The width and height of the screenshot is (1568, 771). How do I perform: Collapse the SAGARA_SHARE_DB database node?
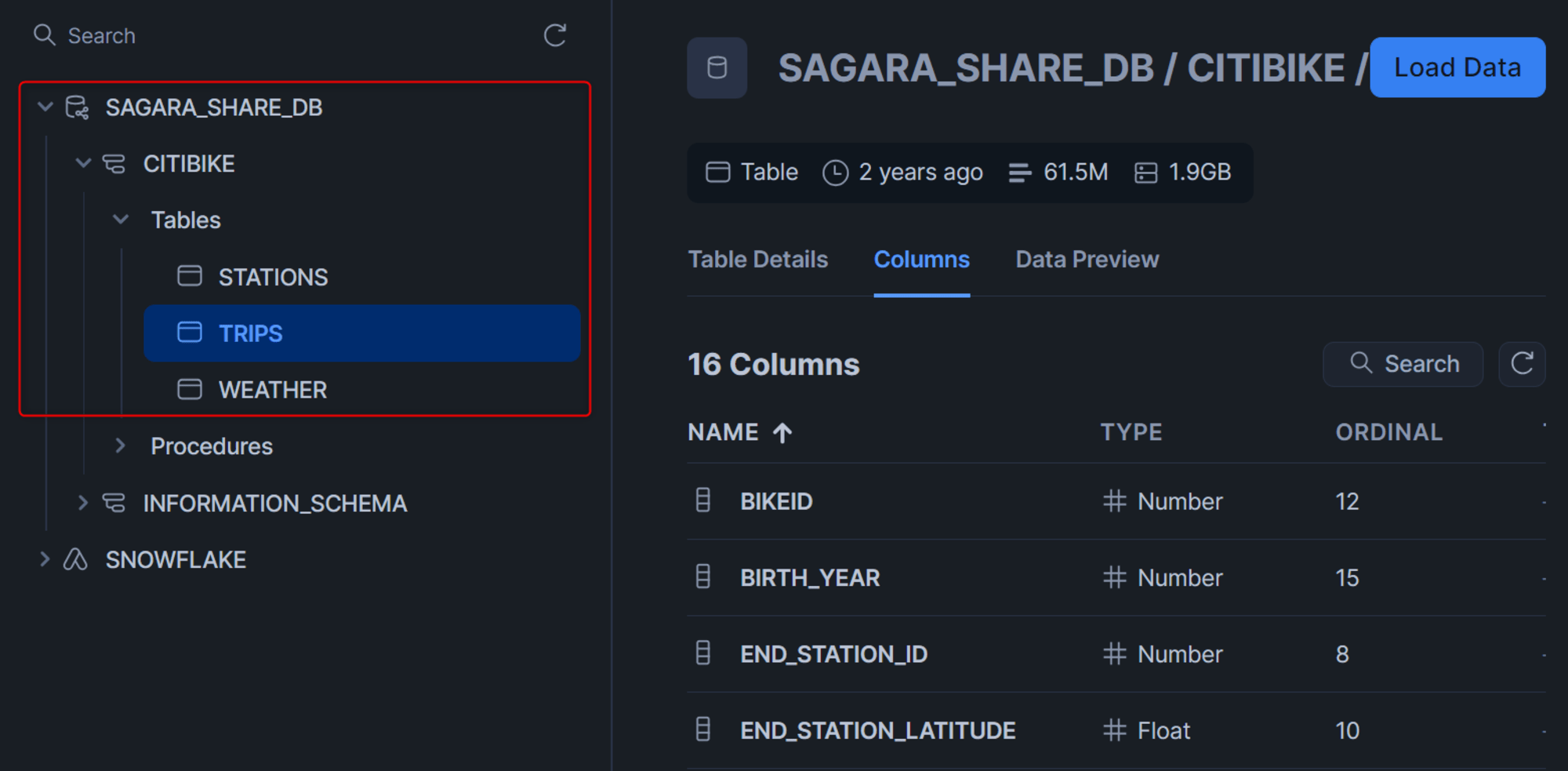point(45,107)
